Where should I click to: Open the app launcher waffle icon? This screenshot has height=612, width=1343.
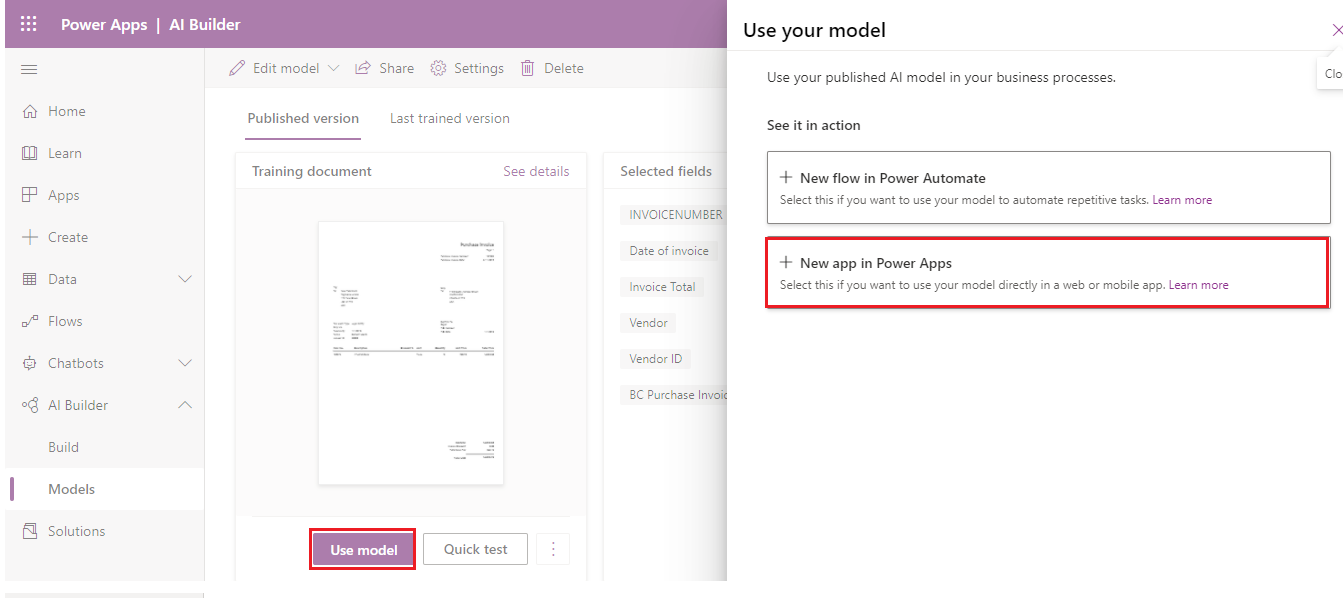point(29,24)
